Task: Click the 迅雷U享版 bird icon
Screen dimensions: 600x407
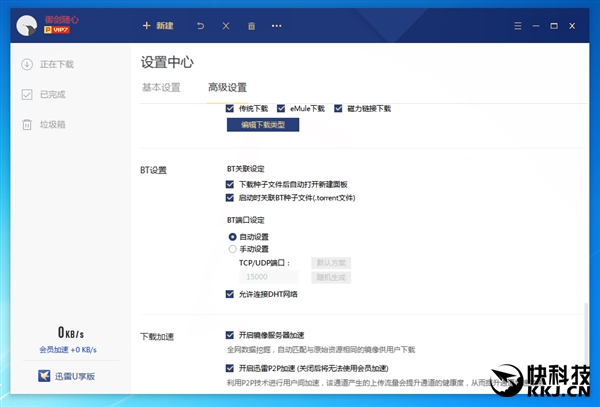Action: [44, 376]
